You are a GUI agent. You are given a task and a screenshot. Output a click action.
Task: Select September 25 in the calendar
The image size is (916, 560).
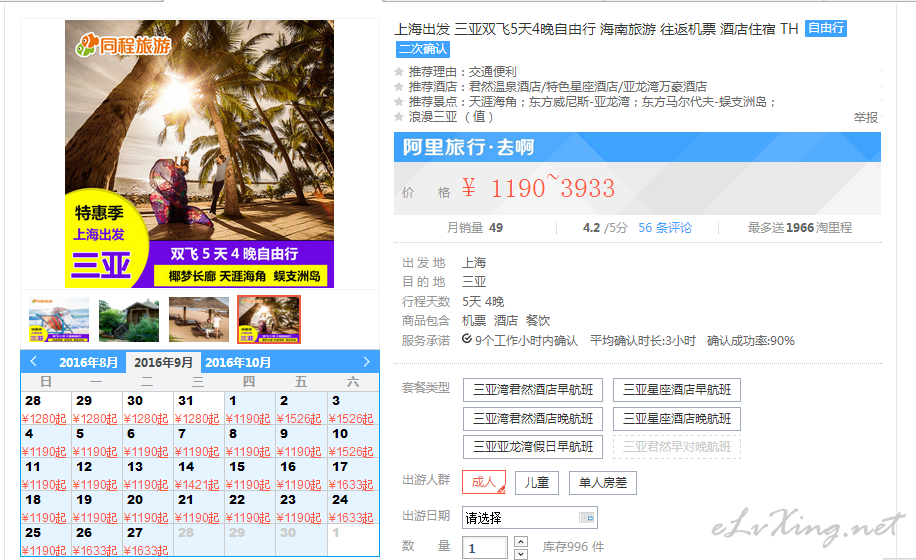pyautogui.click(x=46, y=541)
